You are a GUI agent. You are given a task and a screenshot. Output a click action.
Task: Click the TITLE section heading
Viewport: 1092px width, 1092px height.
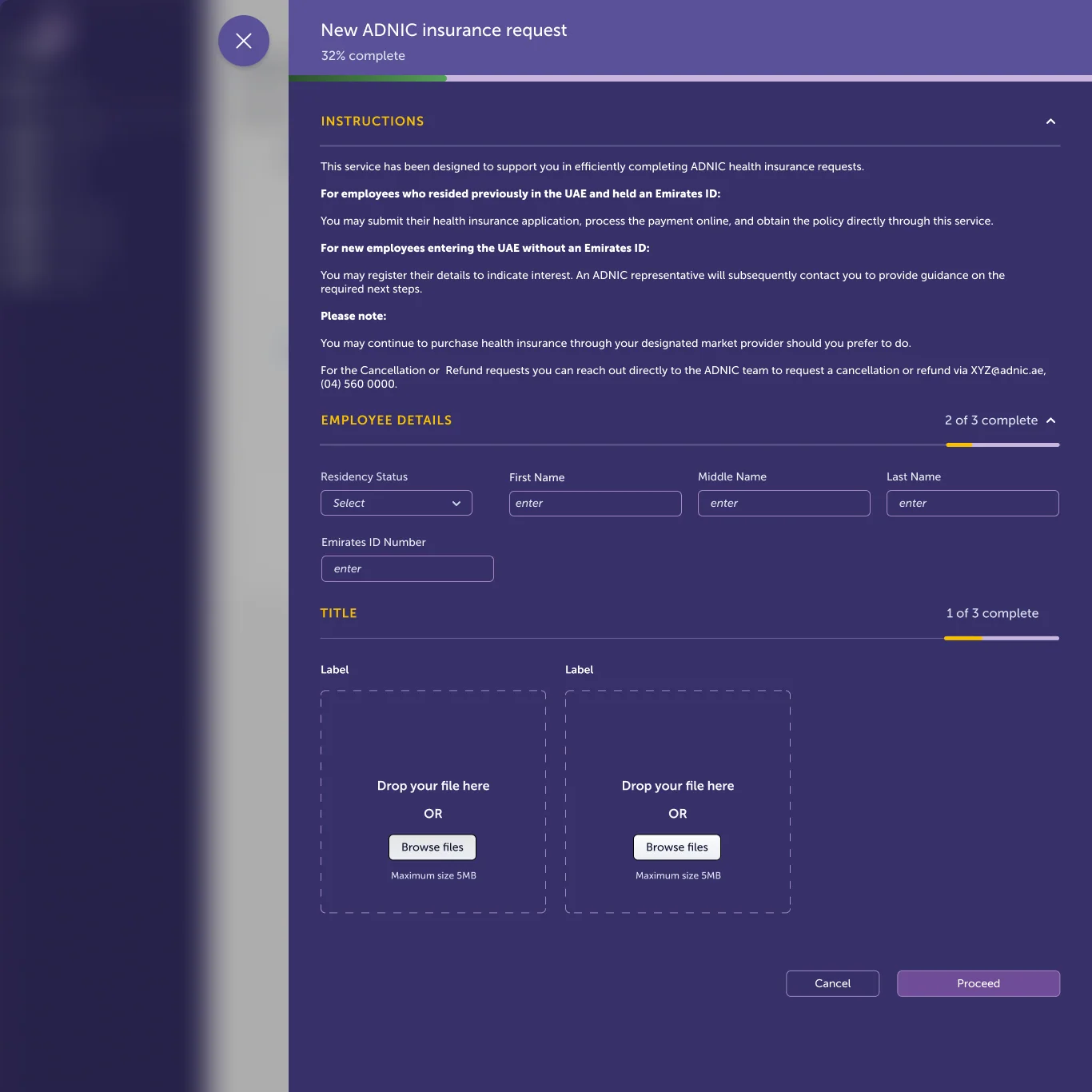339,613
